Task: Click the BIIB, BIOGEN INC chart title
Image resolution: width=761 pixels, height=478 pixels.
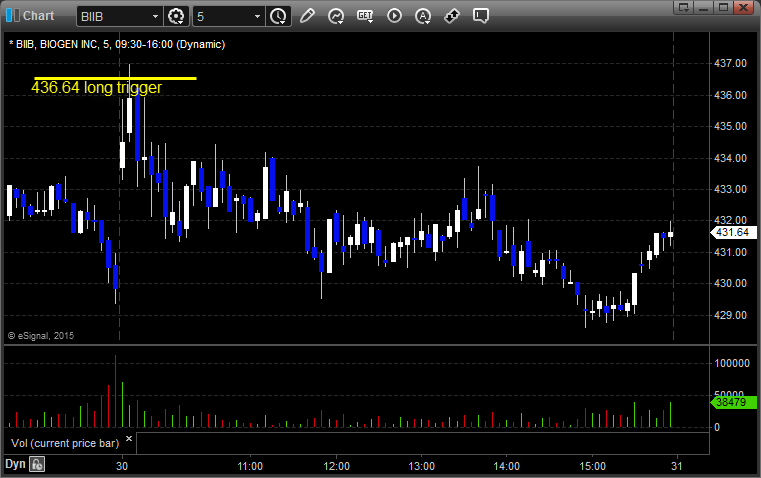Action: pos(117,44)
